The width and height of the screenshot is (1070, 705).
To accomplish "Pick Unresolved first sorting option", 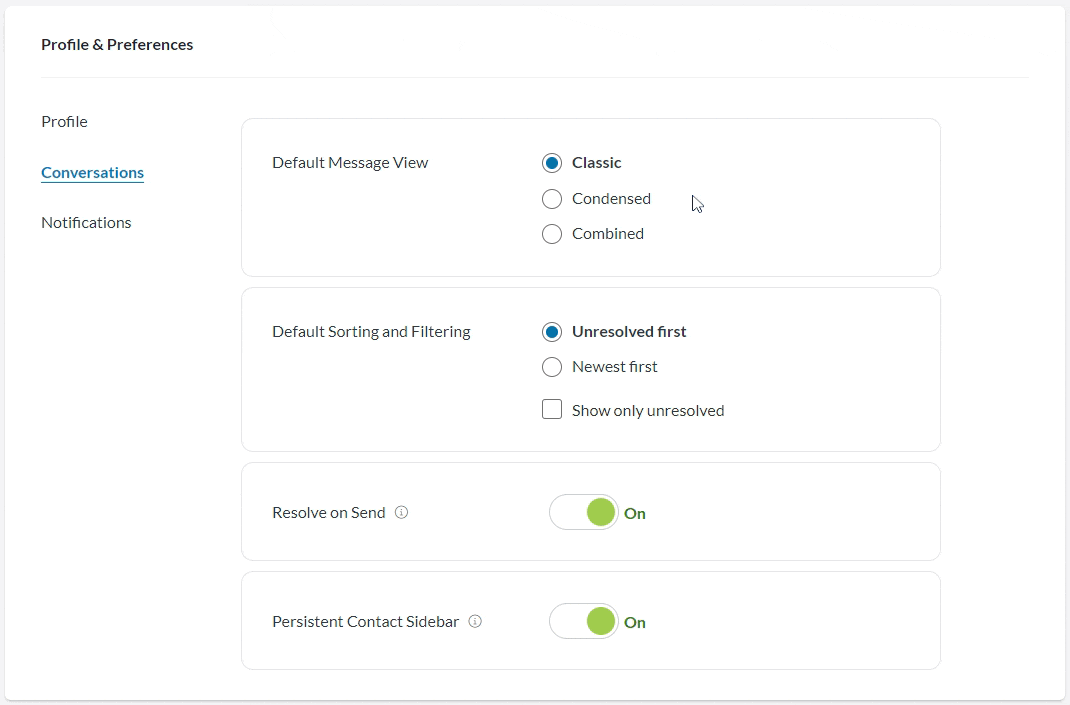I will click(x=552, y=331).
